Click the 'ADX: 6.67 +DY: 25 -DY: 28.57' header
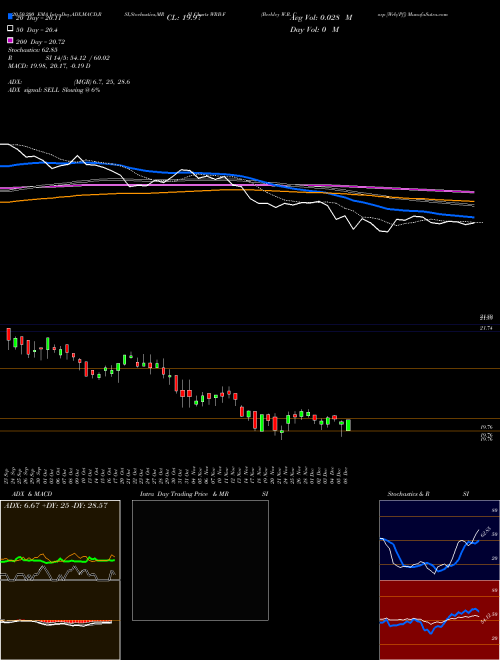The width and height of the screenshot is (500, 660). point(55,506)
